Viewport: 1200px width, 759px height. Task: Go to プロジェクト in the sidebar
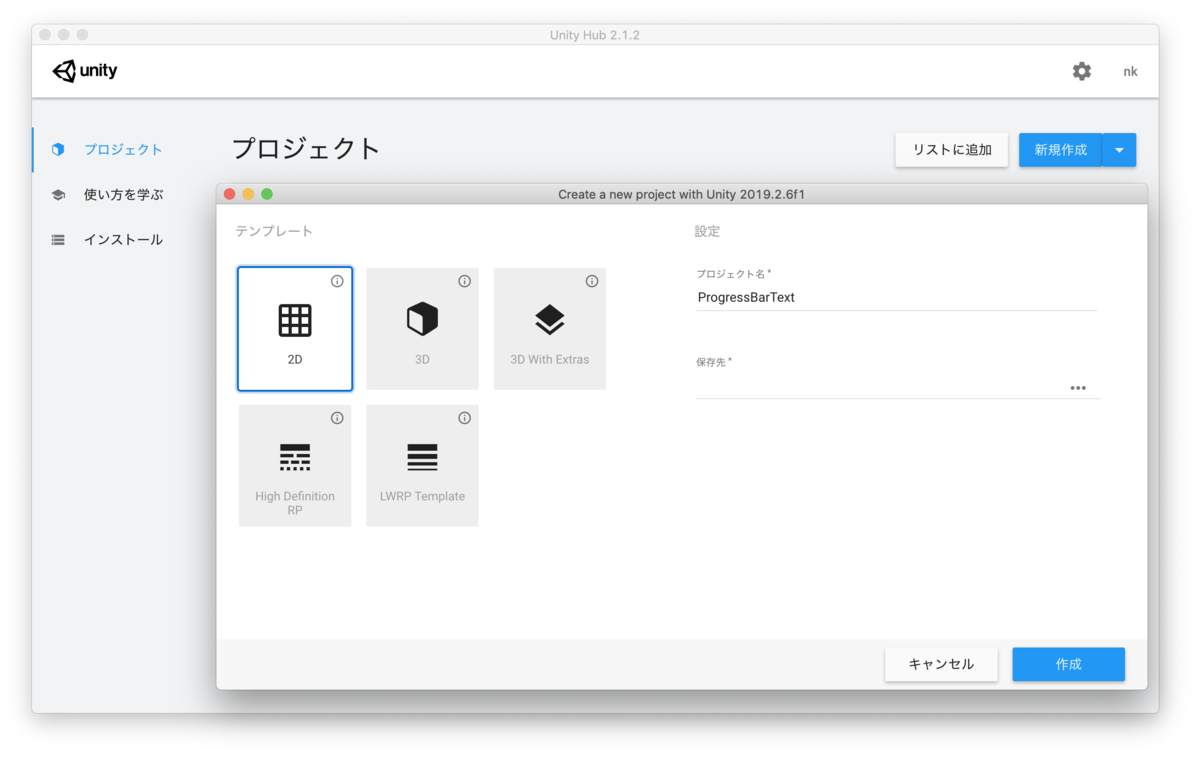[107, 149]
